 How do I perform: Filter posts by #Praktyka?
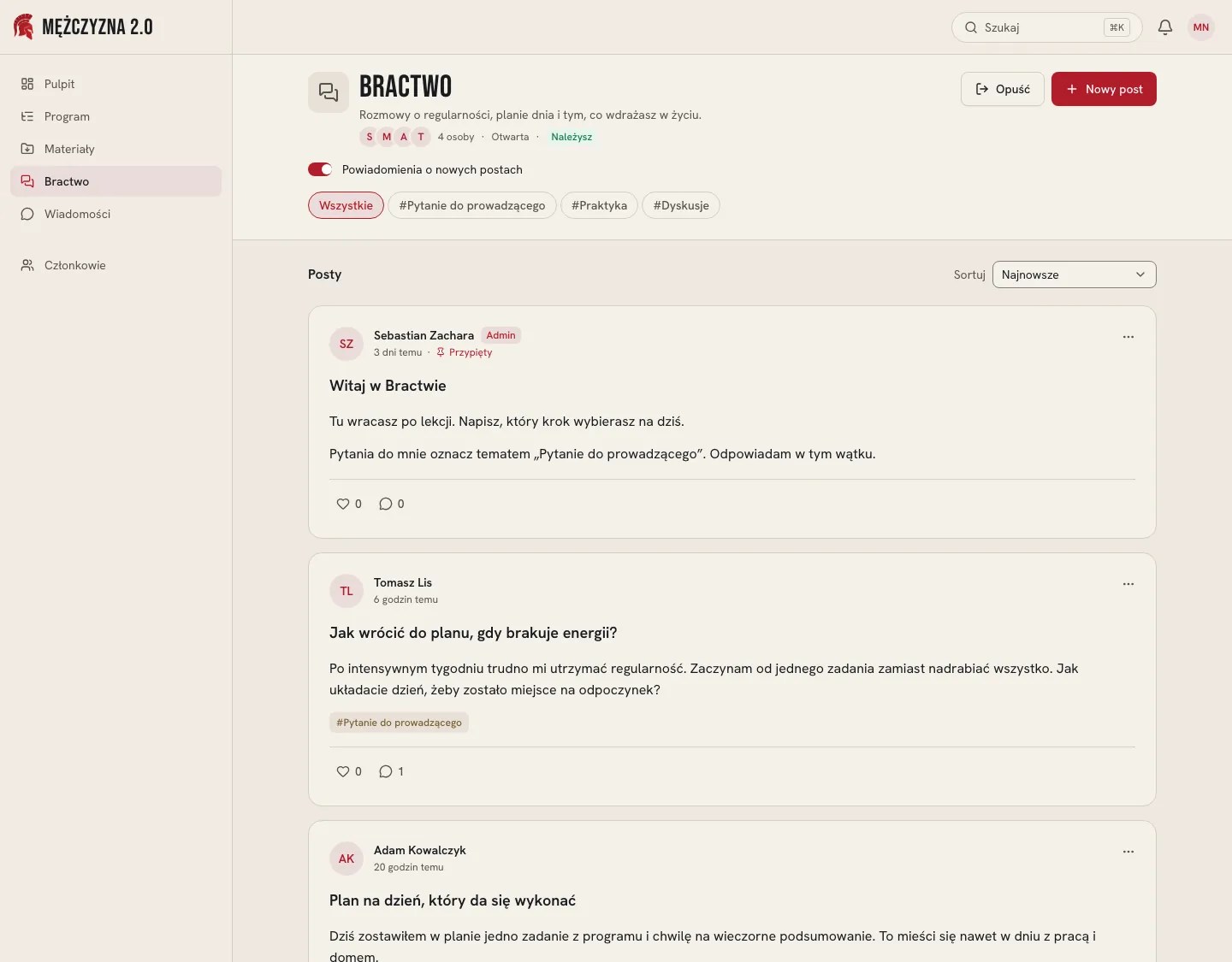[599, 205]
